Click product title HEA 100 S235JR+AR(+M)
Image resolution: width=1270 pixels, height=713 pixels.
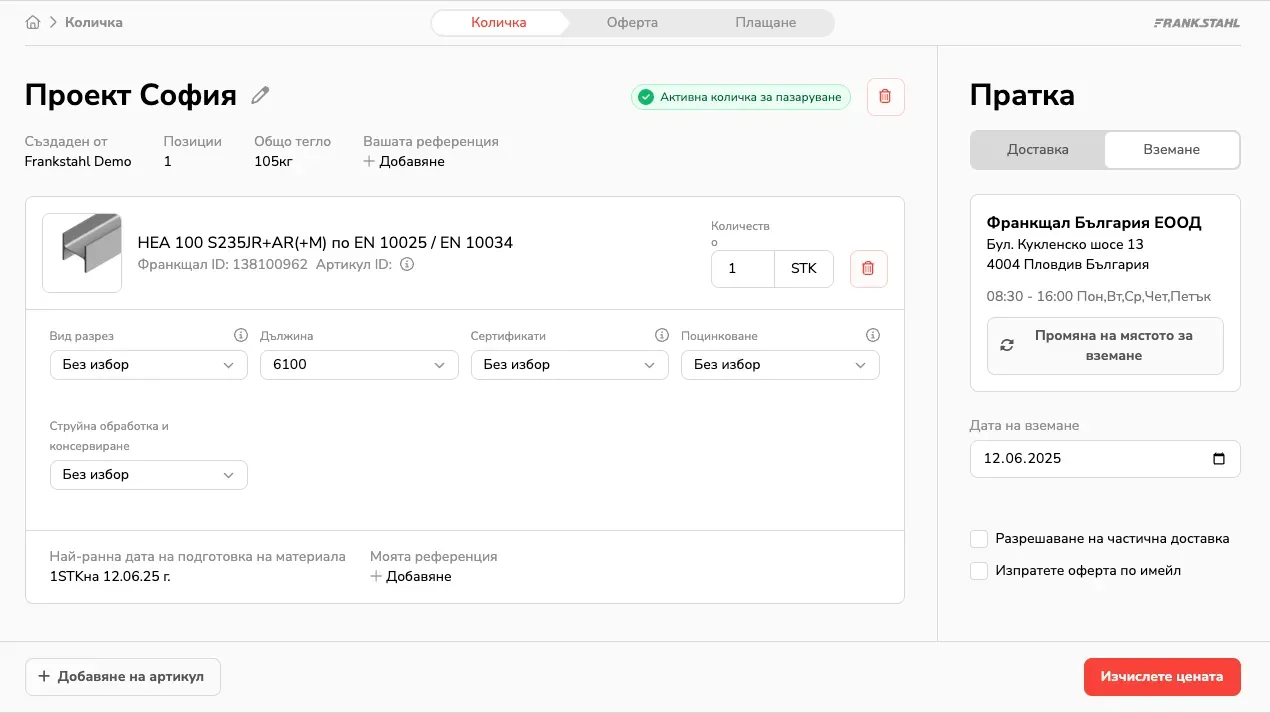point(325,243)
